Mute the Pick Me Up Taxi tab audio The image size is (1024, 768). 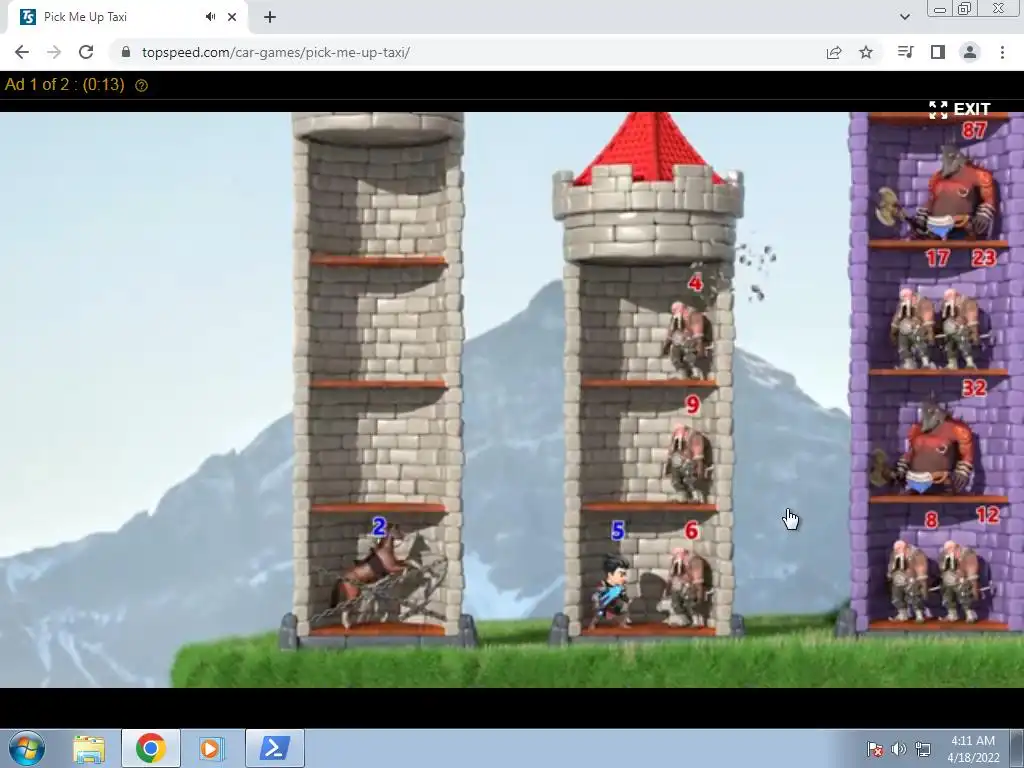[x=210, y=17]
